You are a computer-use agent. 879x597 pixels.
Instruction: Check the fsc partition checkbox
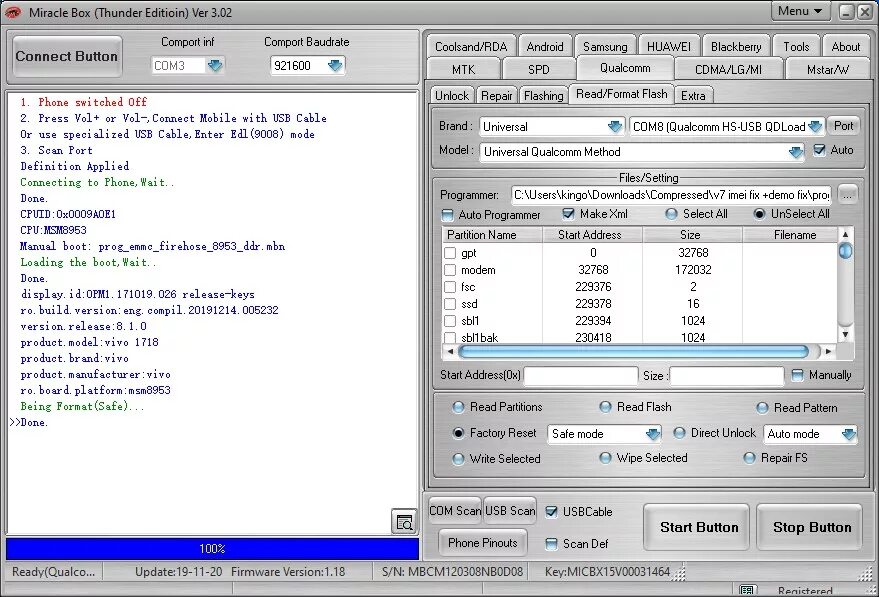[450, 287]
